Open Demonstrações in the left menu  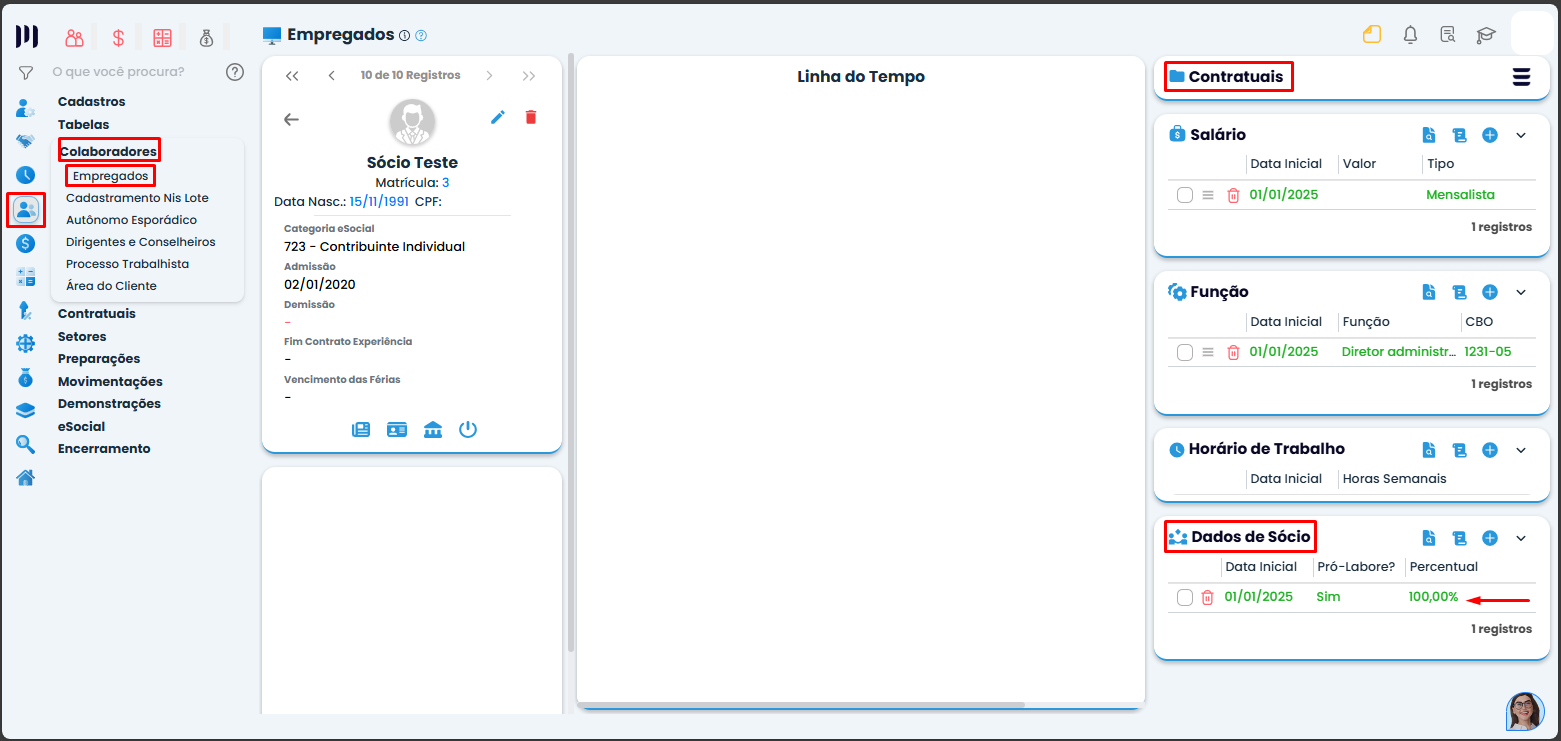(x=109, y=404)
